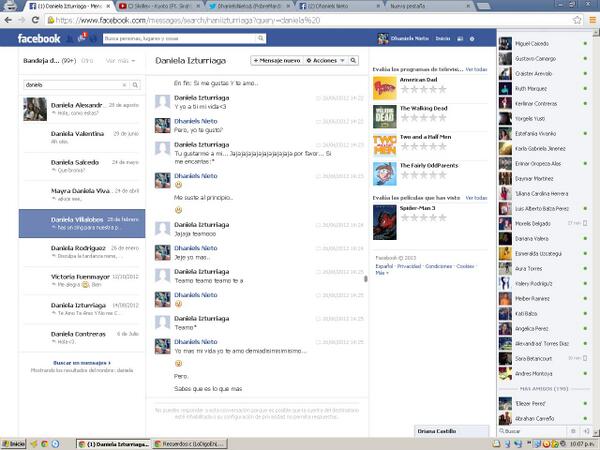Click browser back arrow
Viewport: 600px width, 450px height.
click(8, 20)
